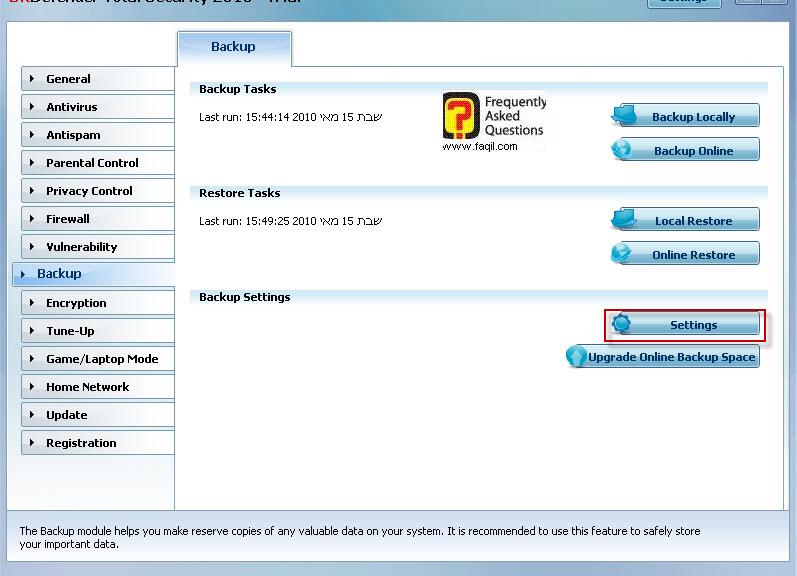Open the Firewall sidebar item
The width and height of the screenshot is (797, 576).
(x=98, y=219)
